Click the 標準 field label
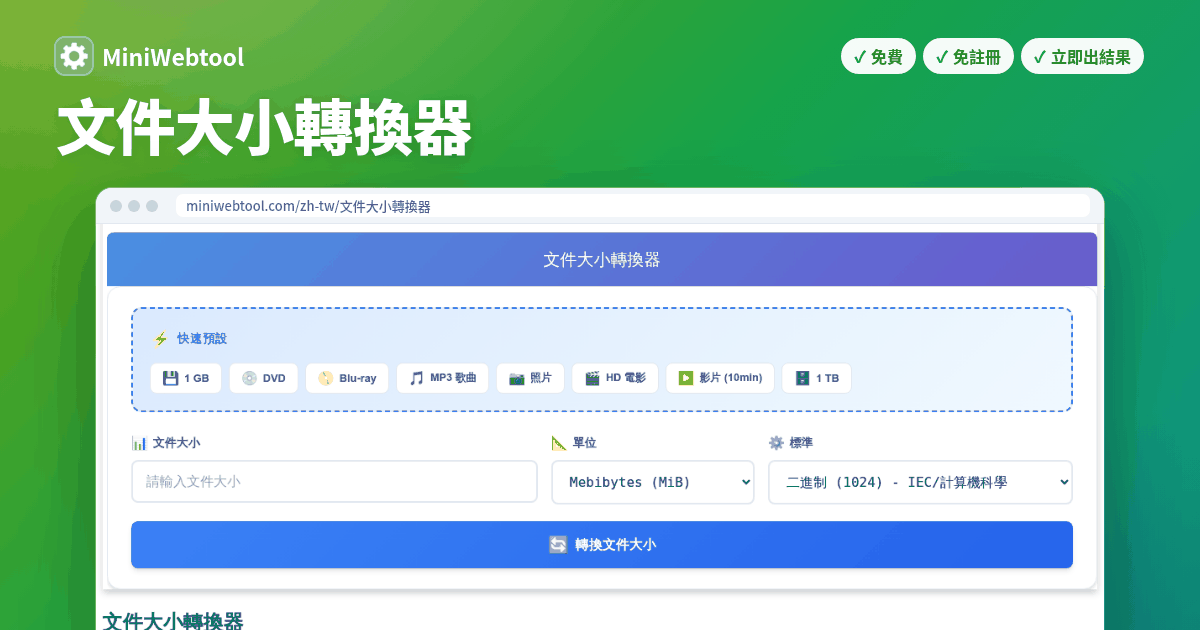This screenshot has height=630, width=1200. [801, 443]
